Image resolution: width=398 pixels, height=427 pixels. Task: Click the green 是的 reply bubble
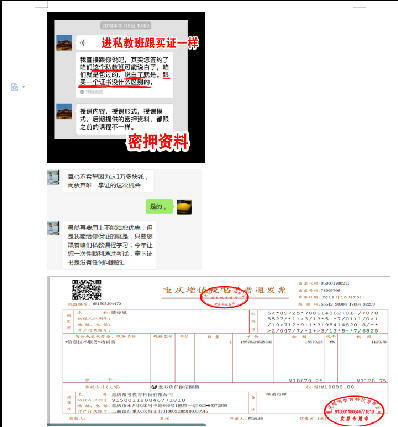pyautogui.click(x=159, y=207)
